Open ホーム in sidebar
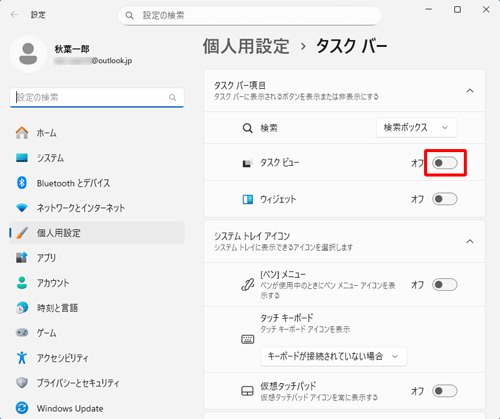This screenshot has height=419, width=500. 97,133
